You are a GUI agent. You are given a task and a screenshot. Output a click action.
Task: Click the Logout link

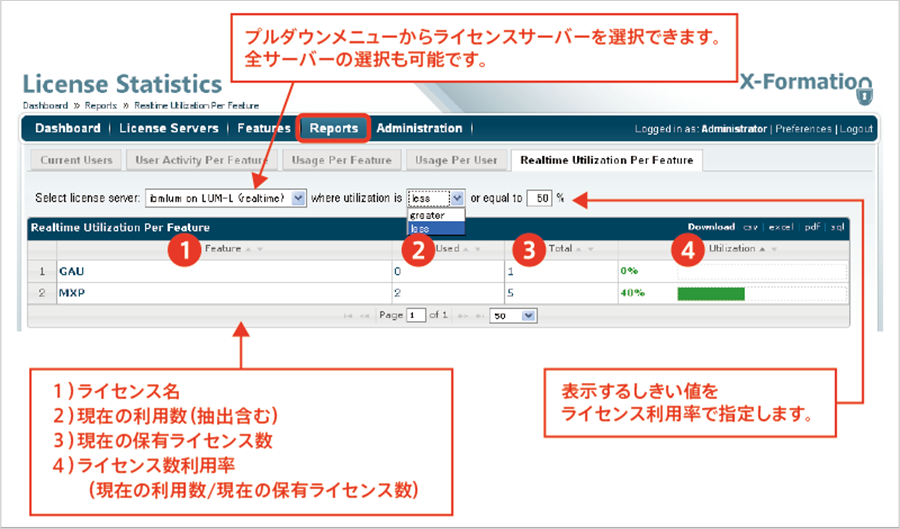(x=856, y=129)
